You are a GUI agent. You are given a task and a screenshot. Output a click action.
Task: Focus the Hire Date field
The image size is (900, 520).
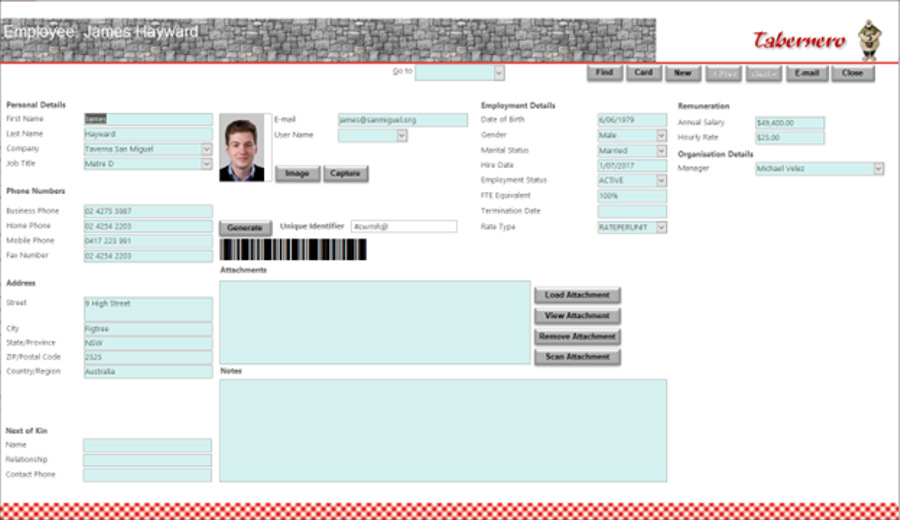click(632, 166)
